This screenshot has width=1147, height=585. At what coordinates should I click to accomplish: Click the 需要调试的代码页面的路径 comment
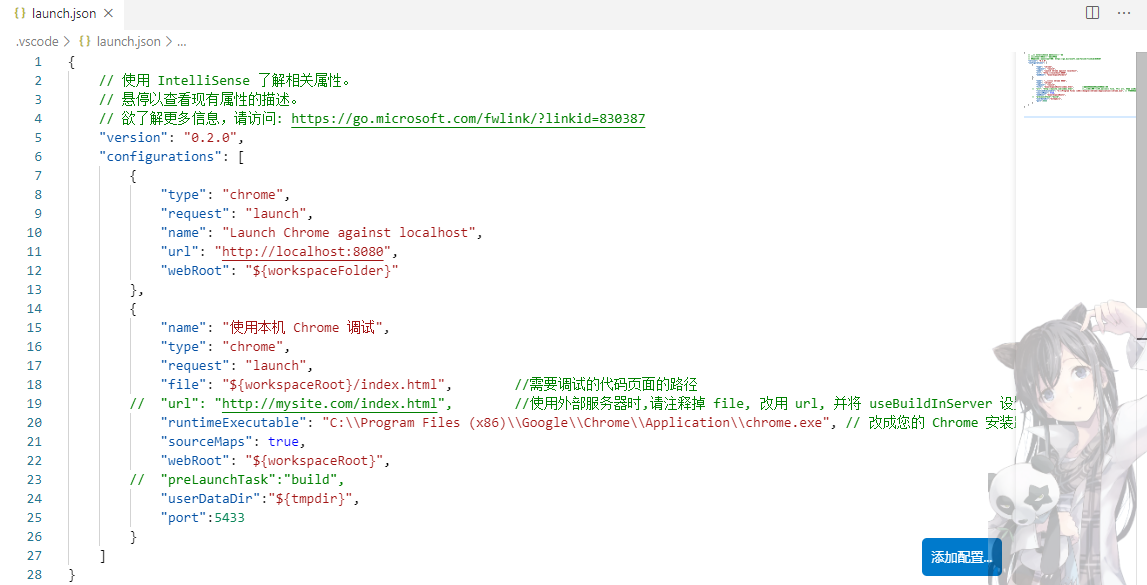606,385
